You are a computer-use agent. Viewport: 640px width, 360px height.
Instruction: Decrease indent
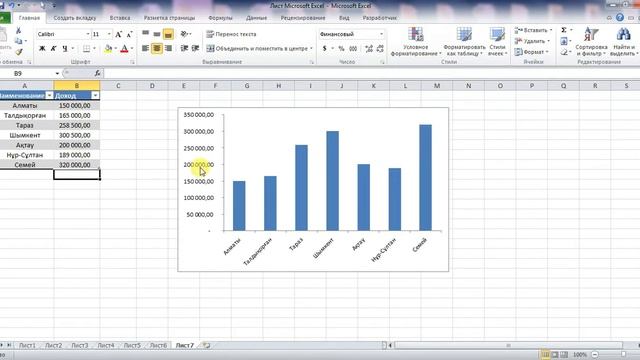[x=184, y=49]
